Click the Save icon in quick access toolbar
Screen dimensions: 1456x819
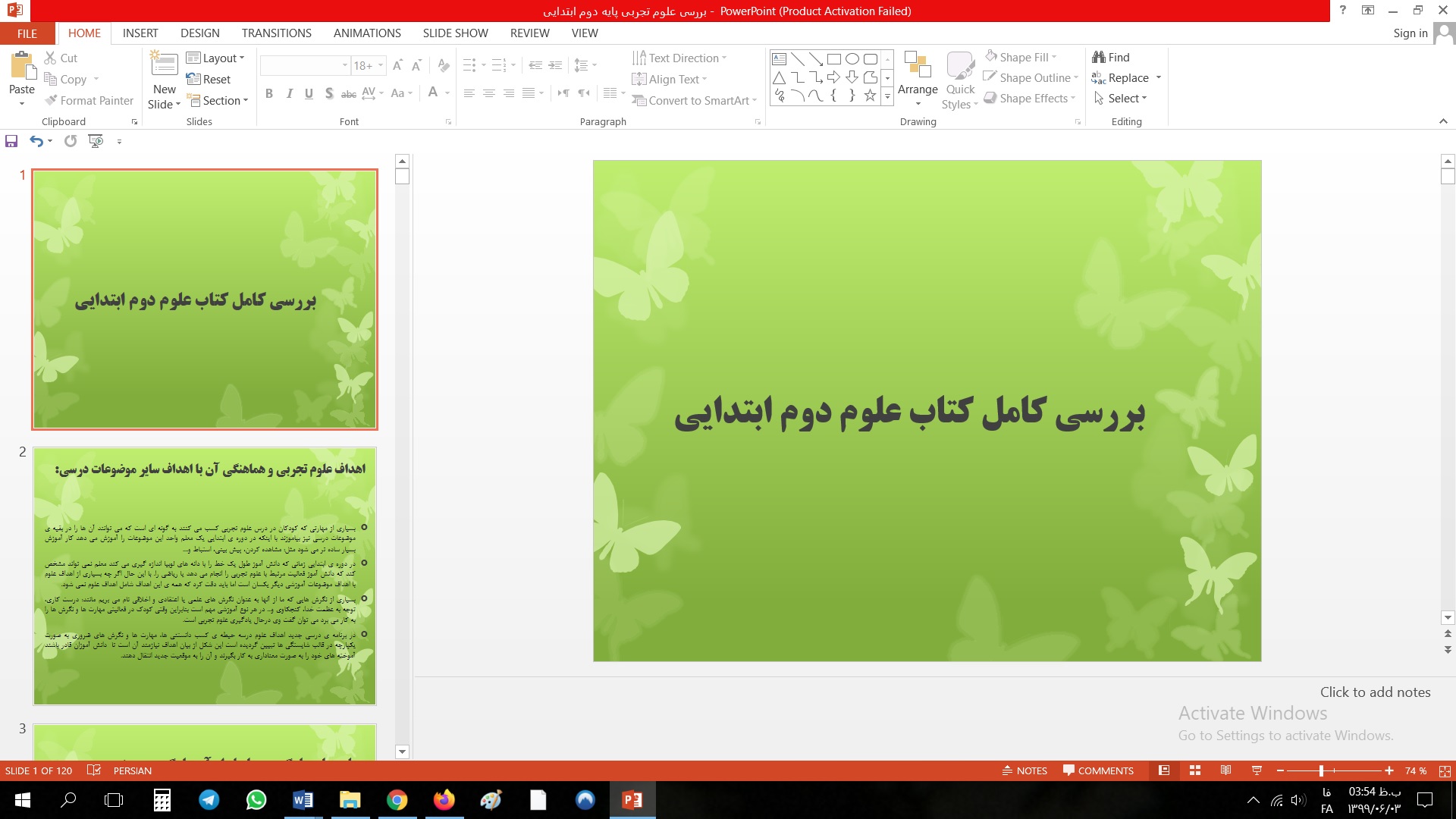pyautogui.click(x=11, y=141)
